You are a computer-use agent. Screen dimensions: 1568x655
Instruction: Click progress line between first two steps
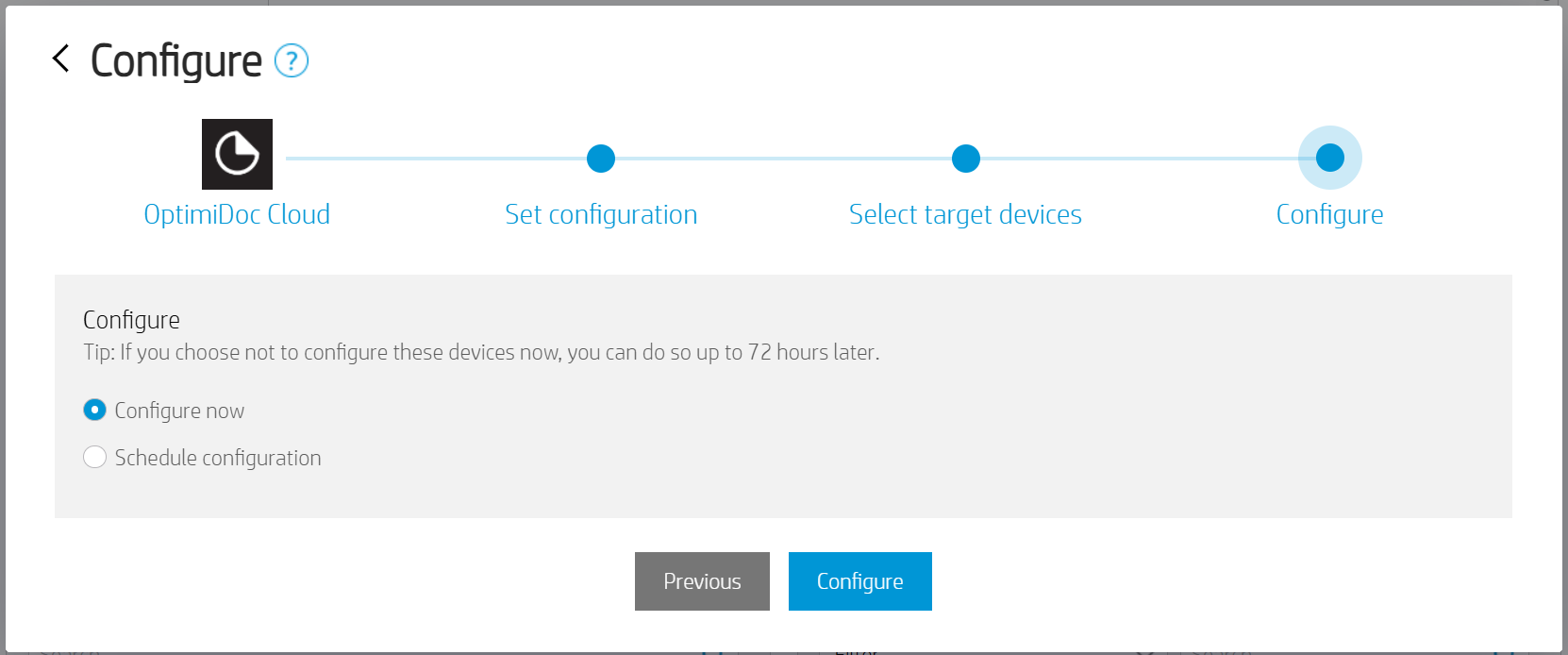(434, 159)
